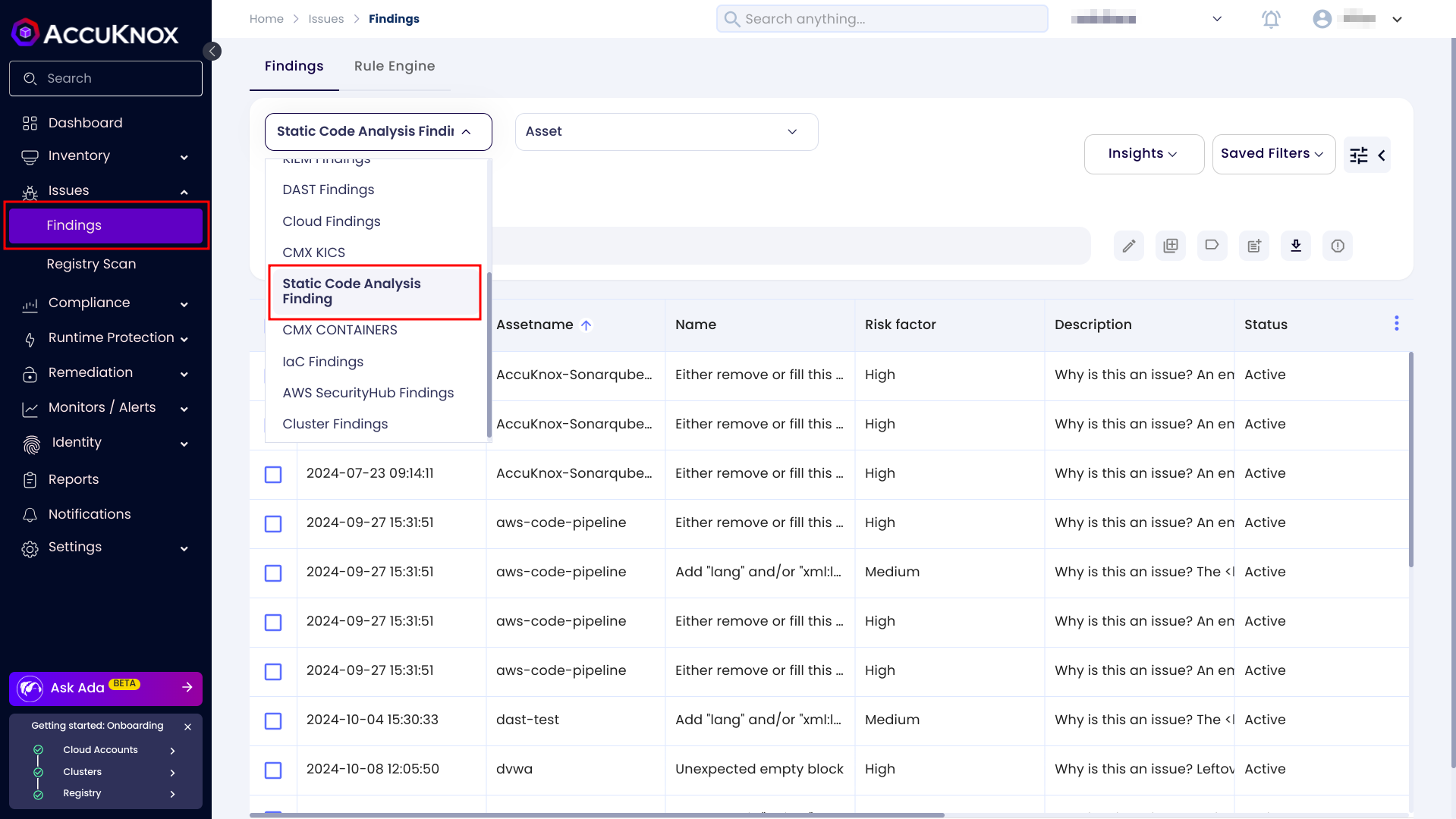Check the aws-code-pipeline Medium row checkbox

click(x=273, y=573)
